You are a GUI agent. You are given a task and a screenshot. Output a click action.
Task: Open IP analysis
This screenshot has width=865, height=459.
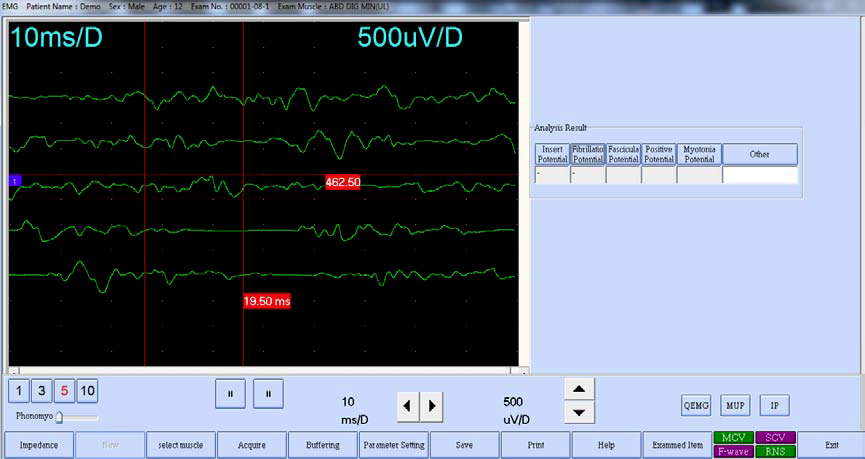(x=775, y=405)
